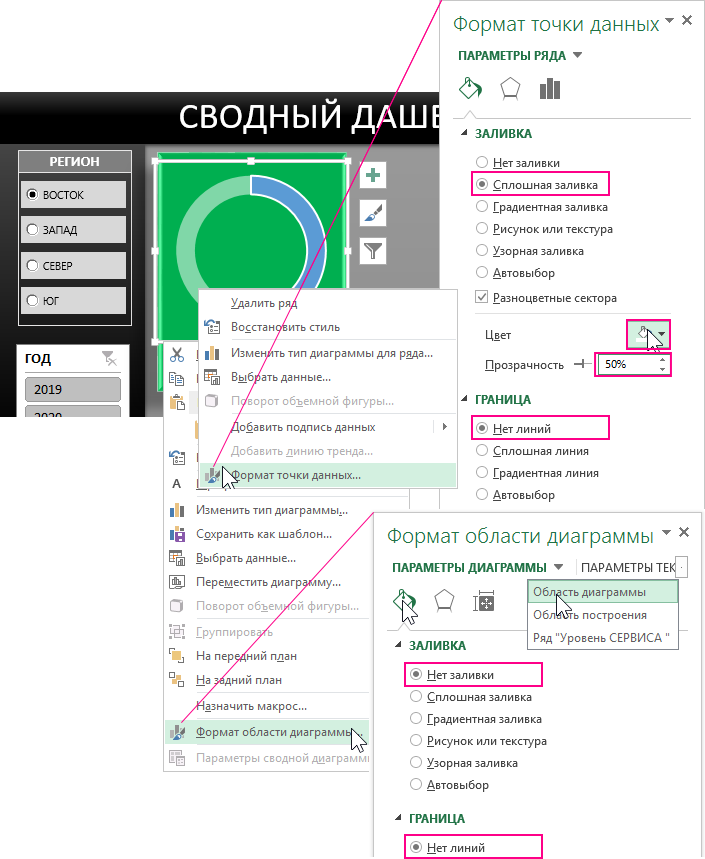Click the 50% transparency input field
This screenshot has width=705, height=859.
pos(627,364)
